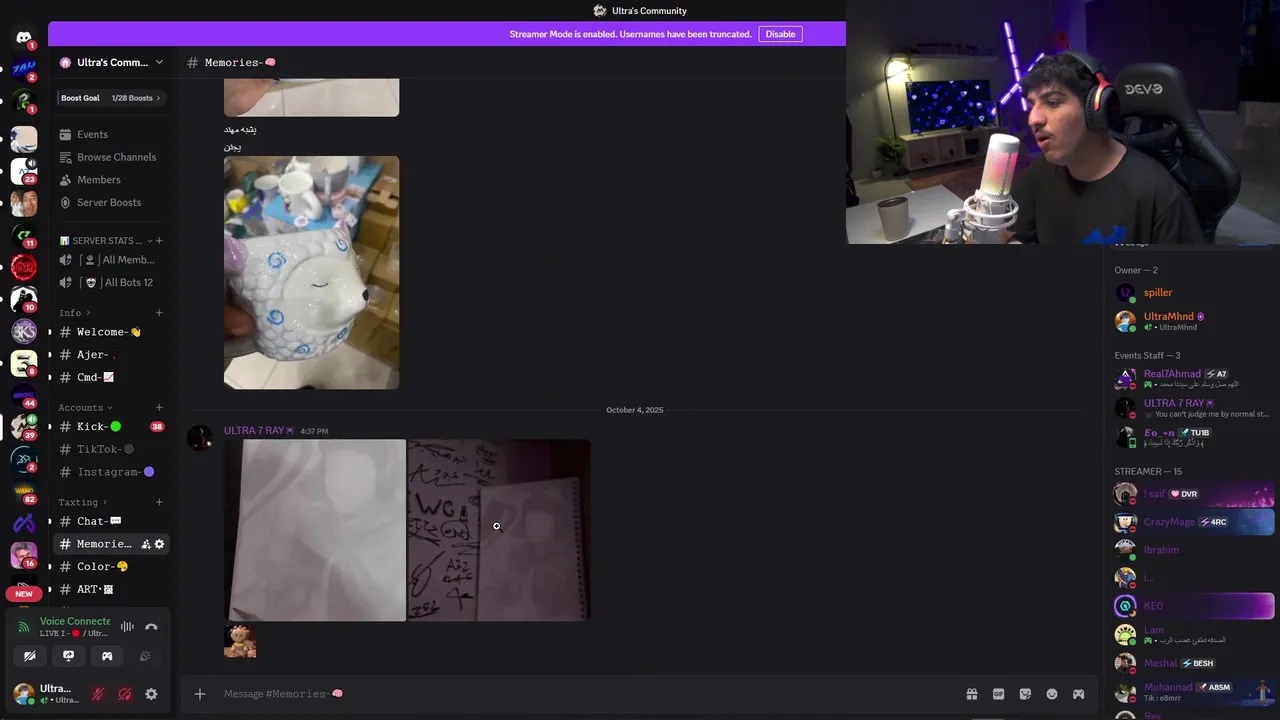Collapse the Info category
The image size is (1280, 720).
click(x=74, y=313)
